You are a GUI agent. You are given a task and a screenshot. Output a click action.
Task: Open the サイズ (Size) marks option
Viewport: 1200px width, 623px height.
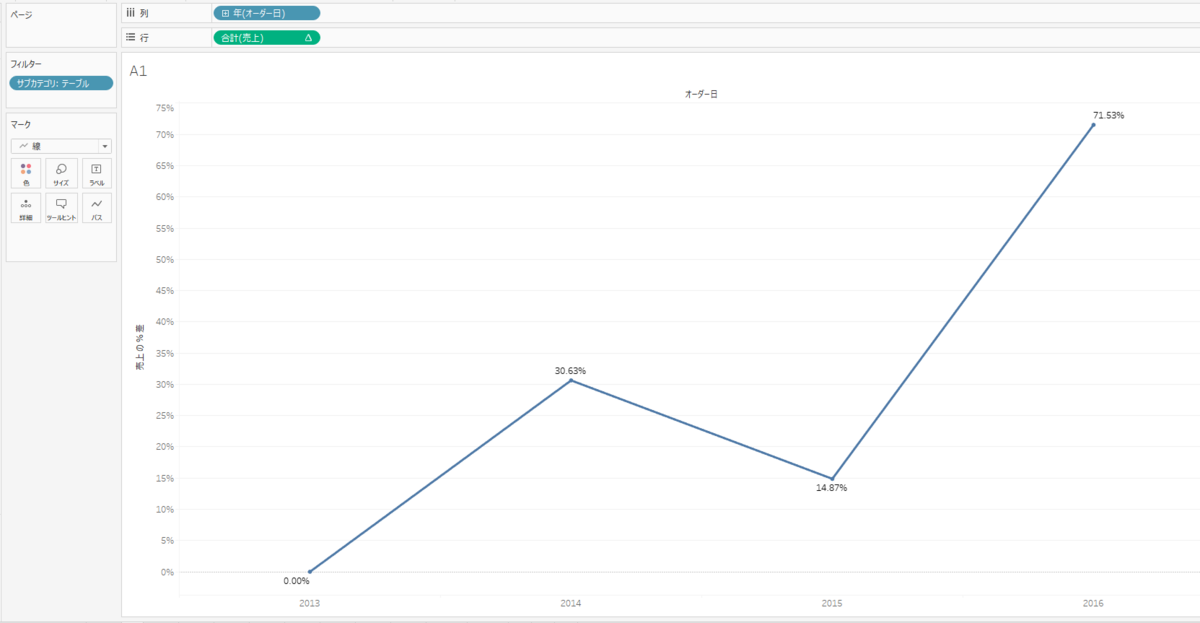(60, 172)
